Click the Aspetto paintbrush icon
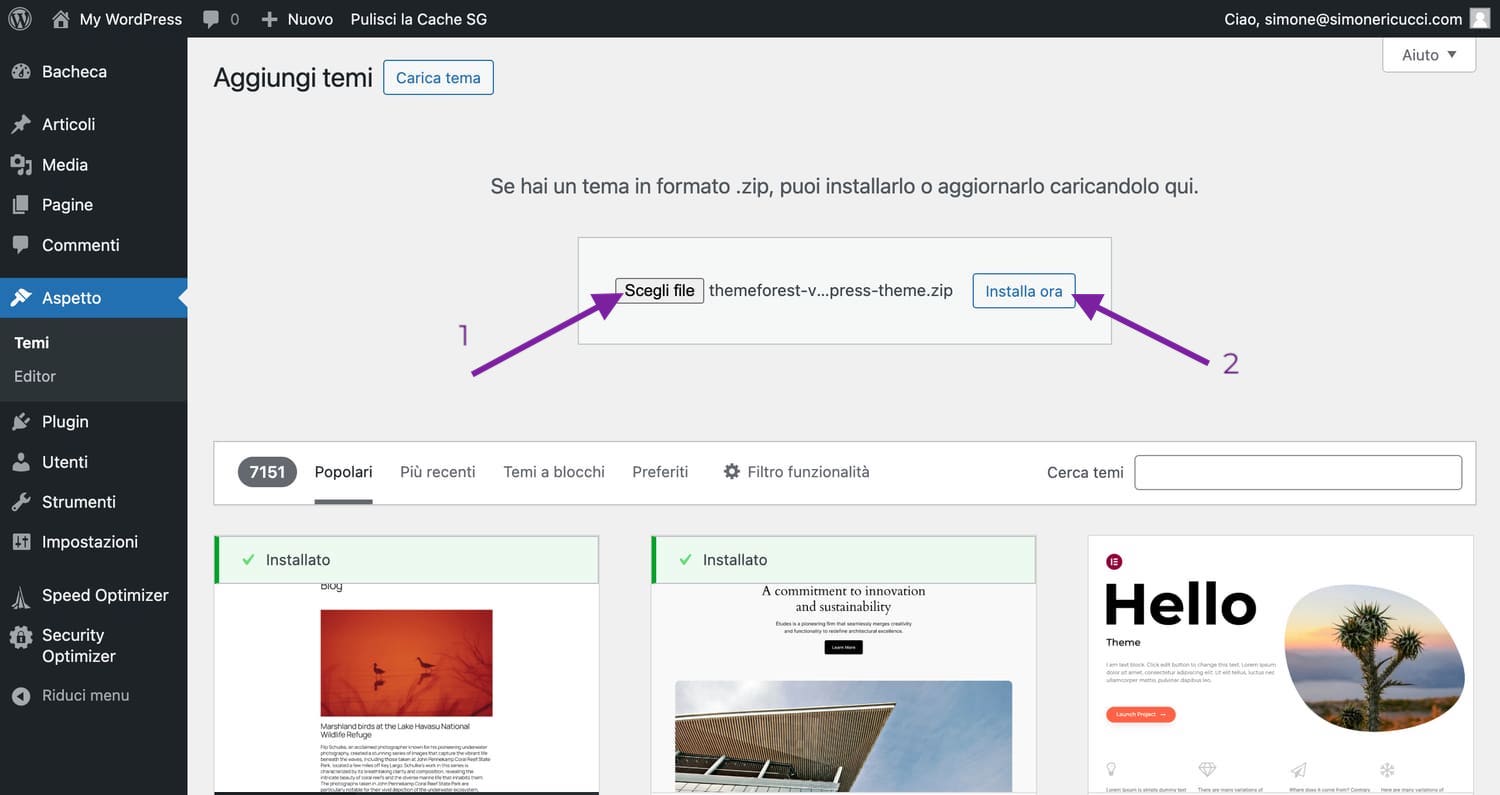This screenshot has width=1500, height=795. point(21,298)
